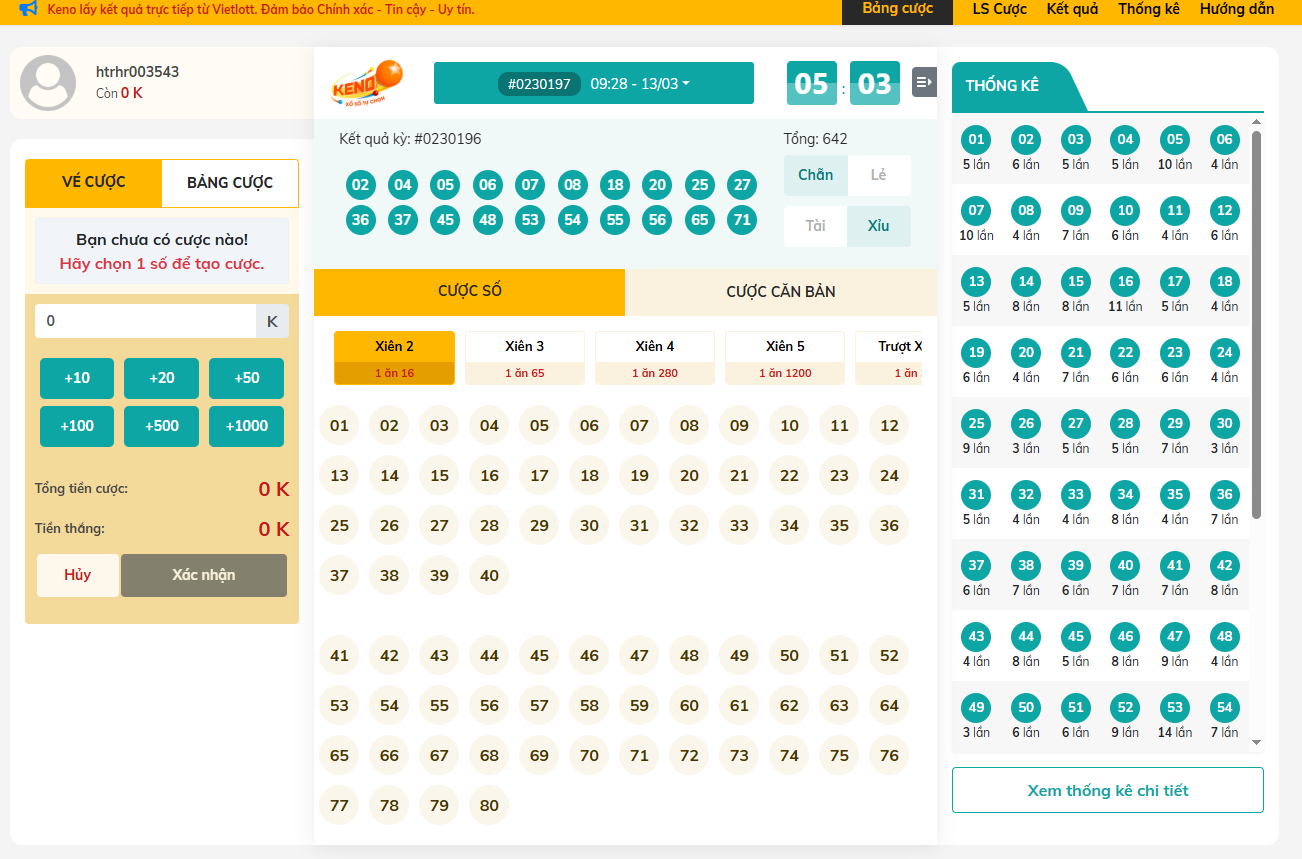Click the statistics ball number 16
1302x859 pixels.
(1125, 282)
